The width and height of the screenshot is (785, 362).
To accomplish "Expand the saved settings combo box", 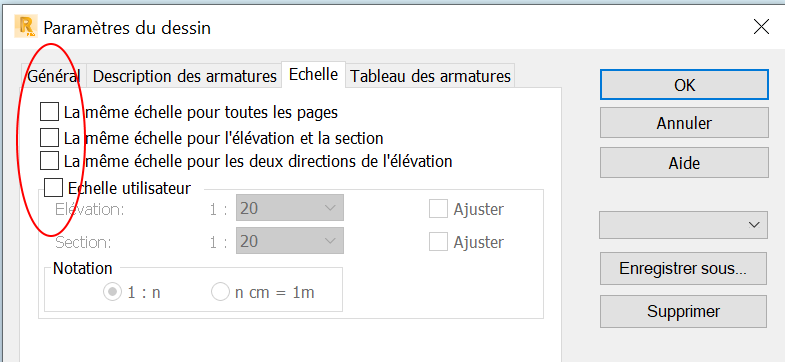I will coord(683,225).
